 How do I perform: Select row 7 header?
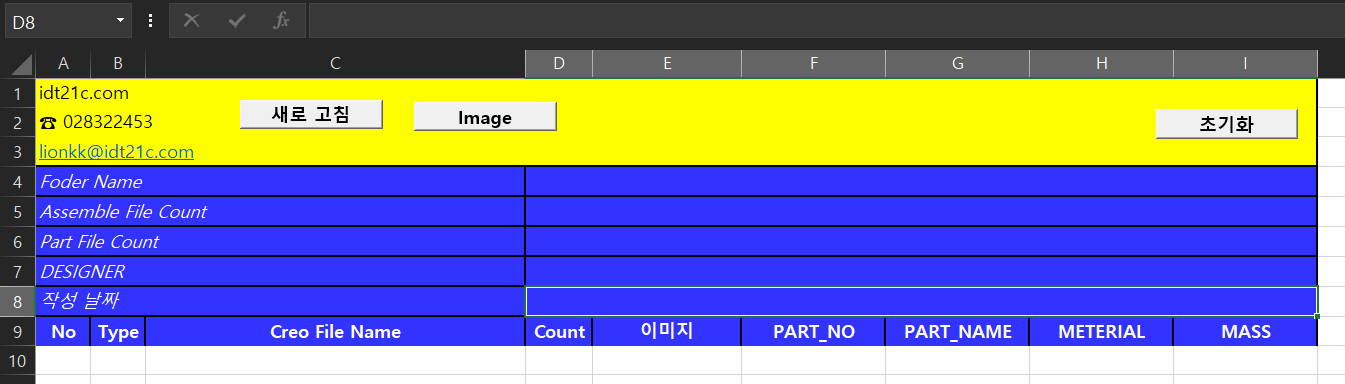pos(18,272)
